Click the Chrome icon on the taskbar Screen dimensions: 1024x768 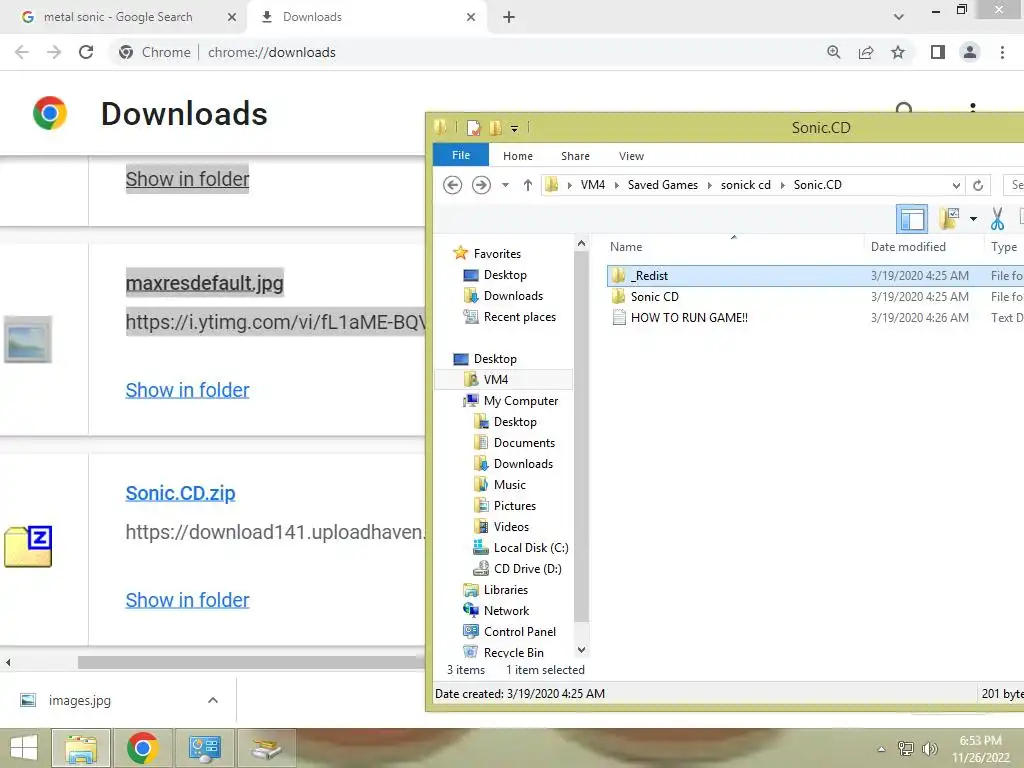pyautogui.click(x=142, y=748)
